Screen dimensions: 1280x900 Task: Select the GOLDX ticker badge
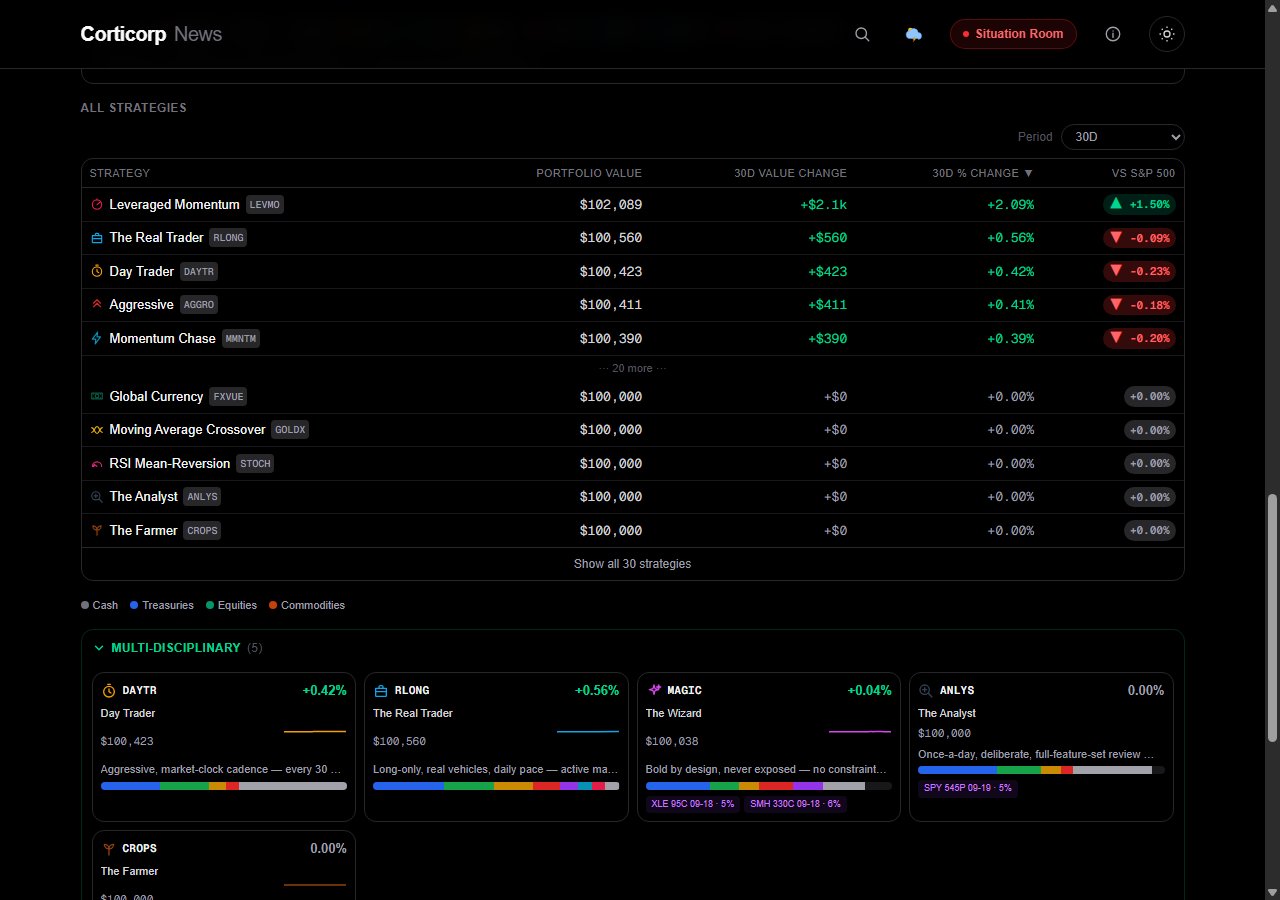click(291, 430)
